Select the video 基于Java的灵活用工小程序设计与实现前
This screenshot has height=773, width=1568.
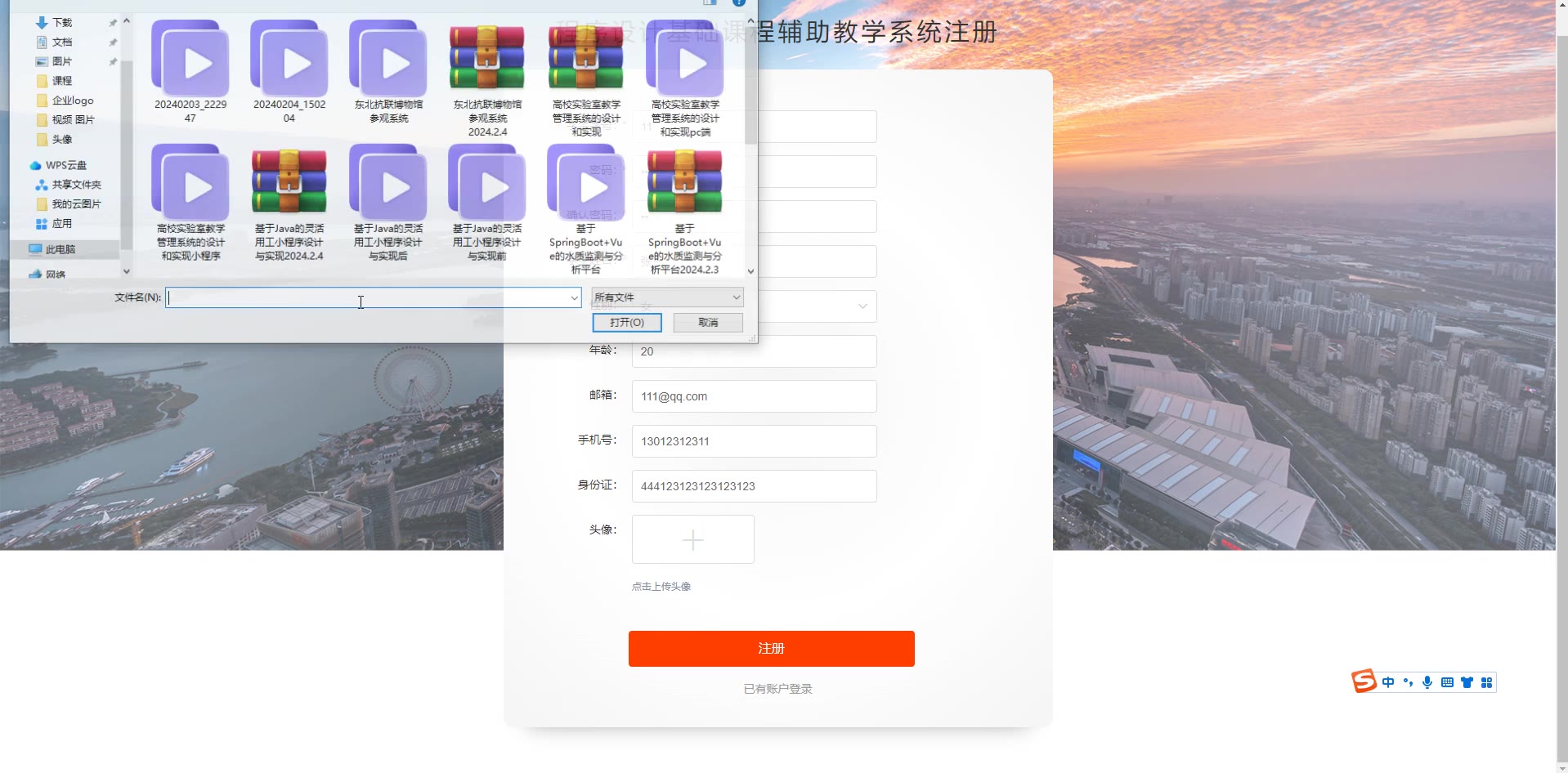(487, 203)
